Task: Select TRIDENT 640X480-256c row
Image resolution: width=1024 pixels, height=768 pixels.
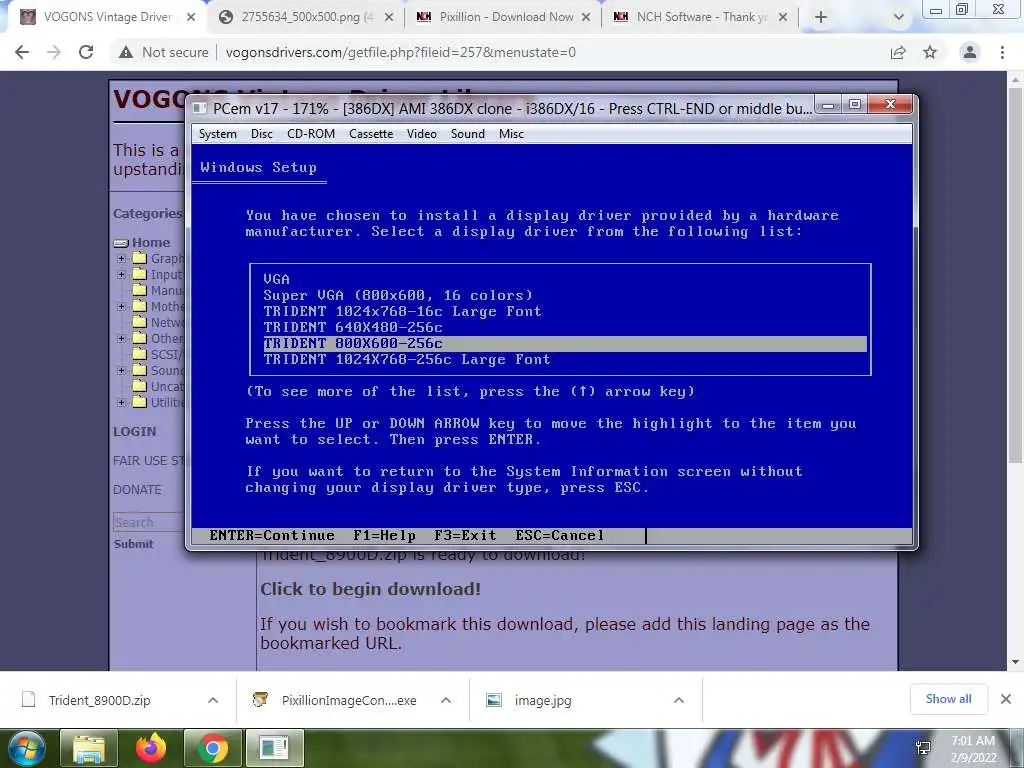Action: pyautogui.click(x=565, y=327)
